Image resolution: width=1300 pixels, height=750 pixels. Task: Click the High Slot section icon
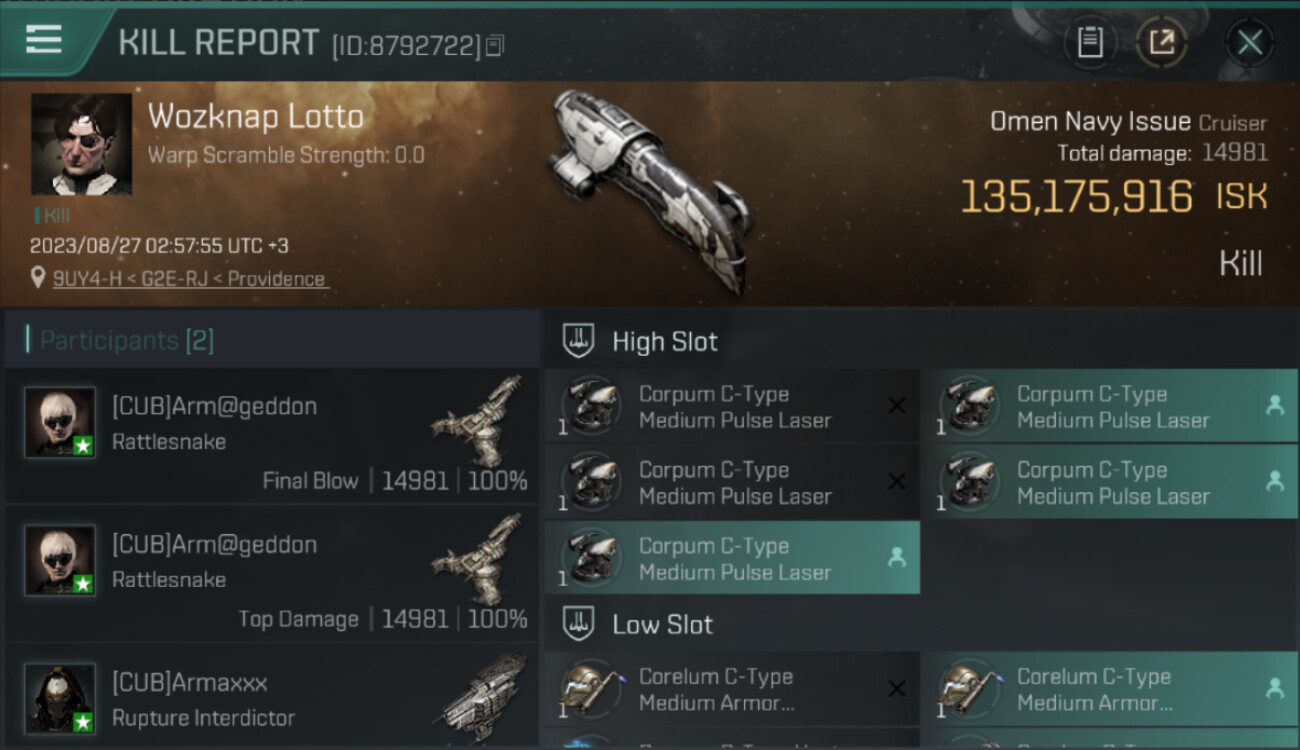click(x=577, y=341)
